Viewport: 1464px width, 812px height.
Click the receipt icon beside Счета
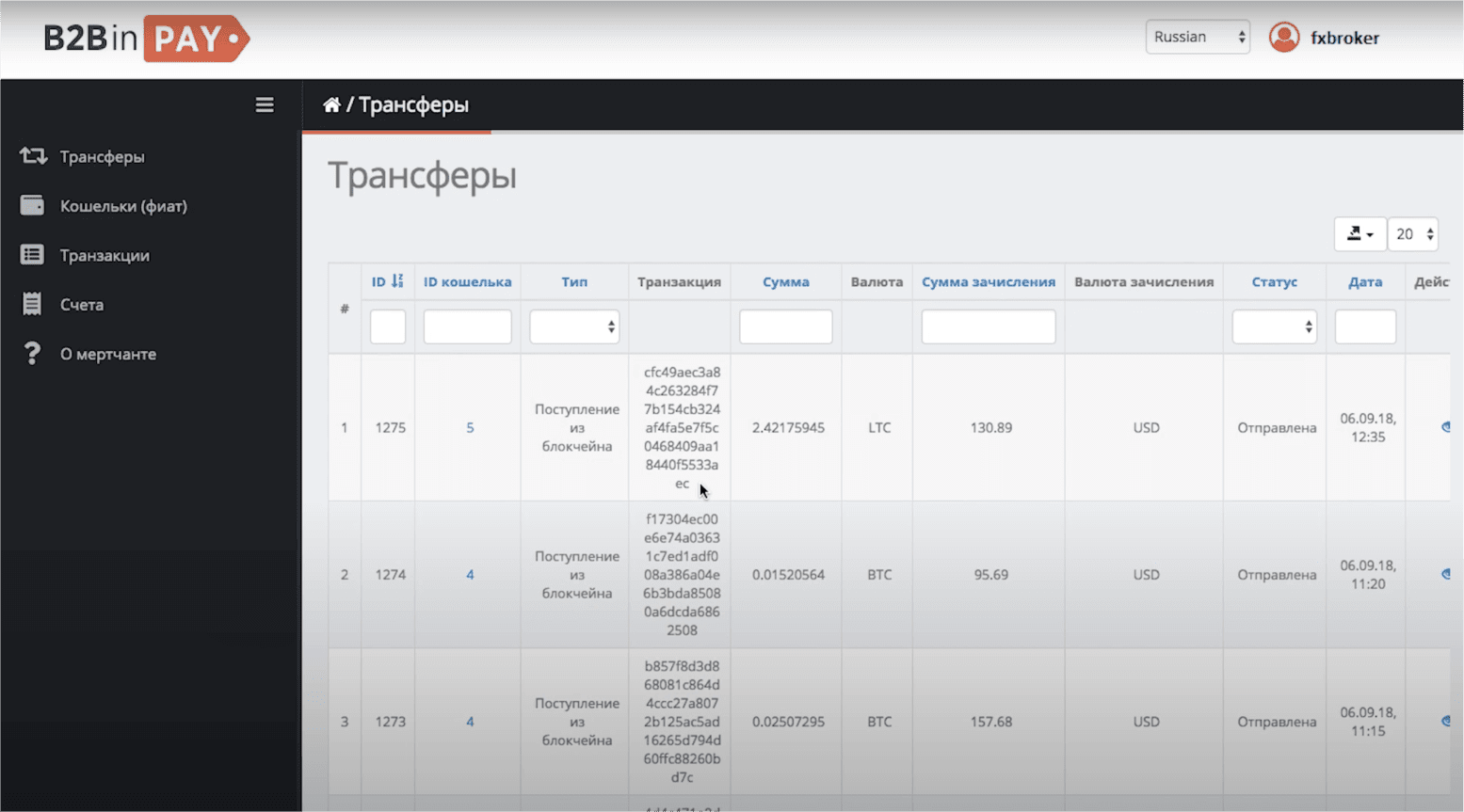[x=32, y=304]
